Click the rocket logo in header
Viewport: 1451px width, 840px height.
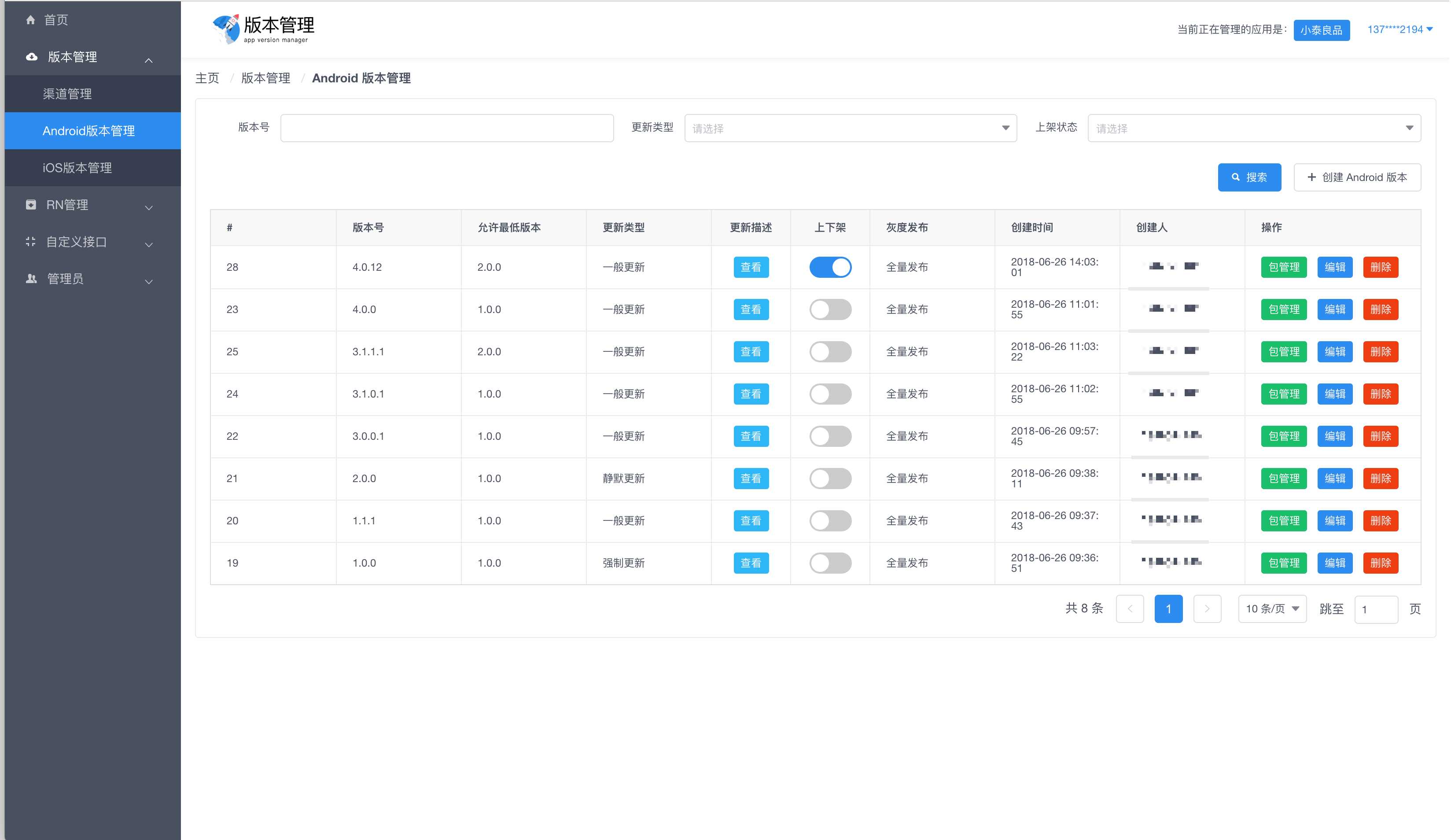226,29
